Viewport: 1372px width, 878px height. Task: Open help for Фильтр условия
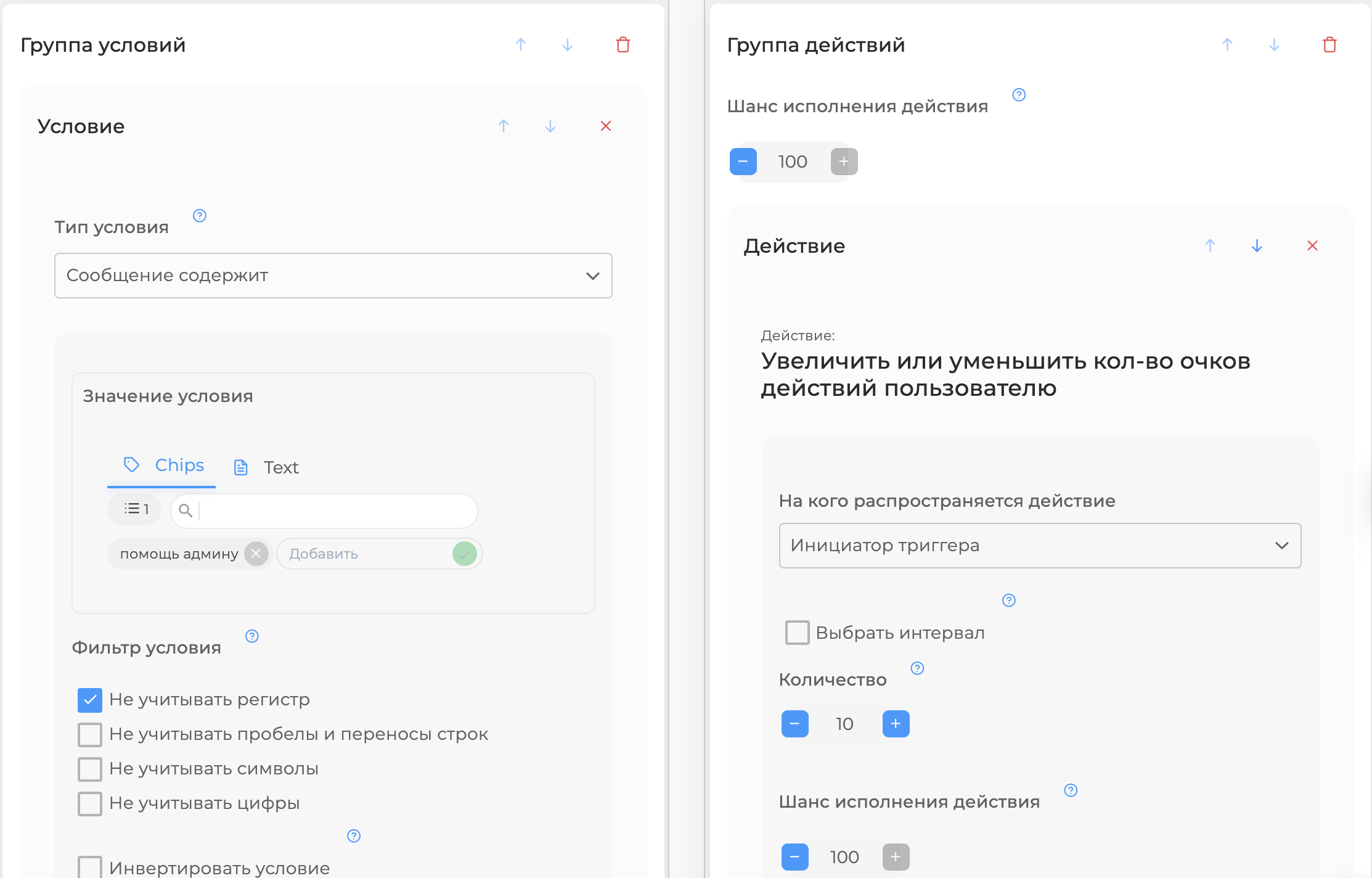(252, 636)
